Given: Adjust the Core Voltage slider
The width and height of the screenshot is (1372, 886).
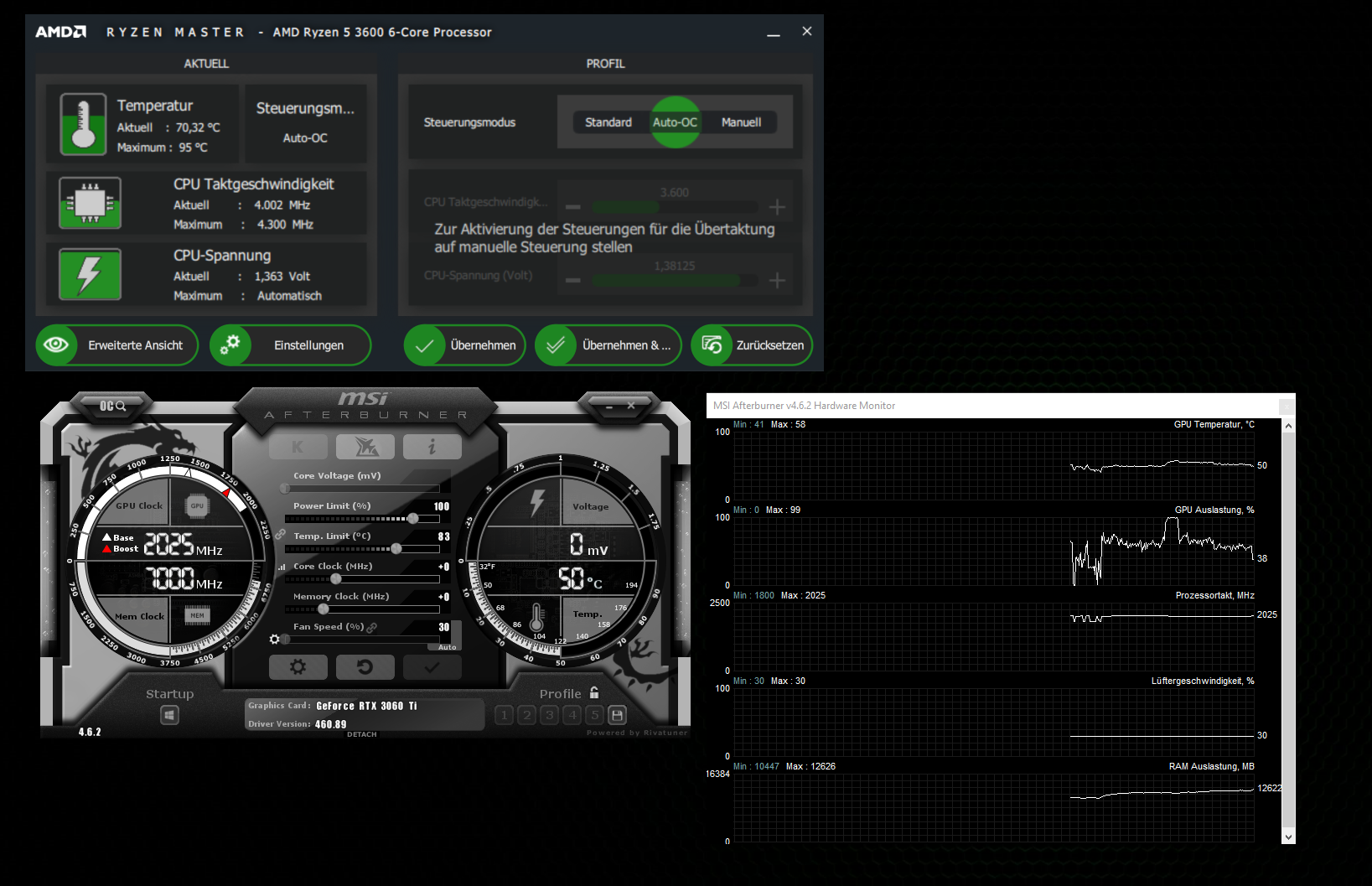Looking at the screenshot, I should (x=362, y=489).
